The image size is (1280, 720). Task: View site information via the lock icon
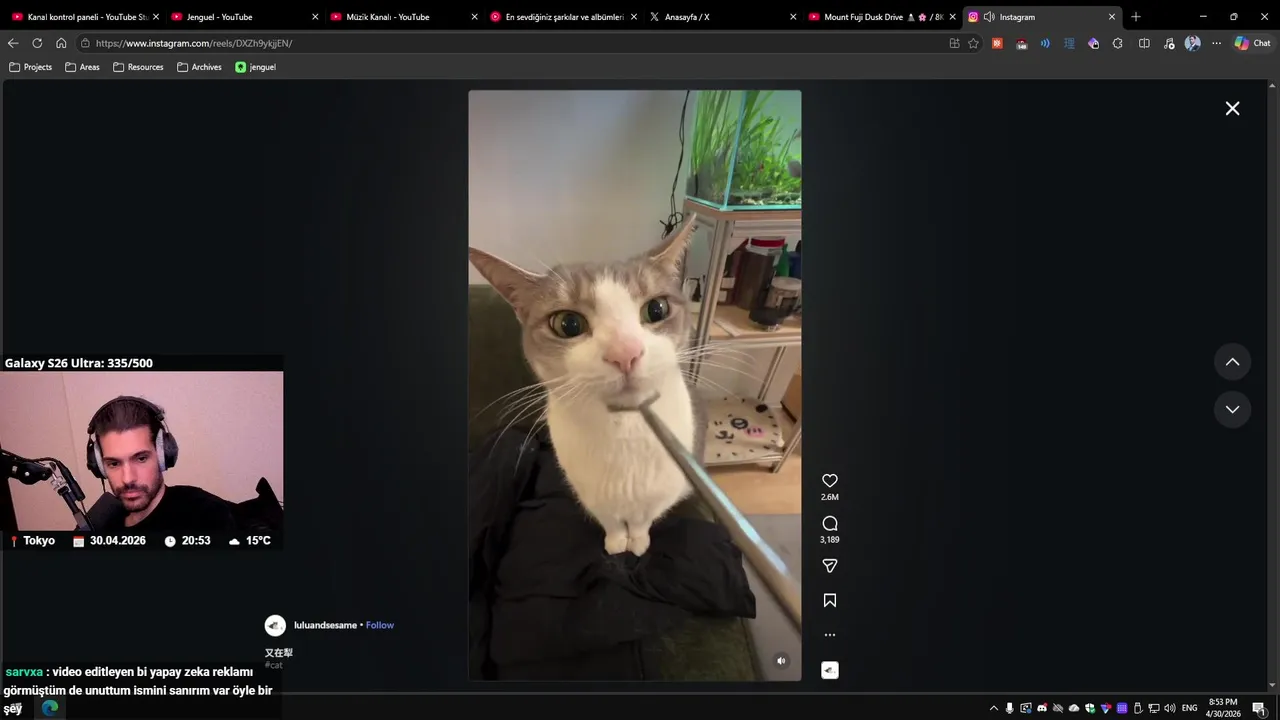coord(86,43)
